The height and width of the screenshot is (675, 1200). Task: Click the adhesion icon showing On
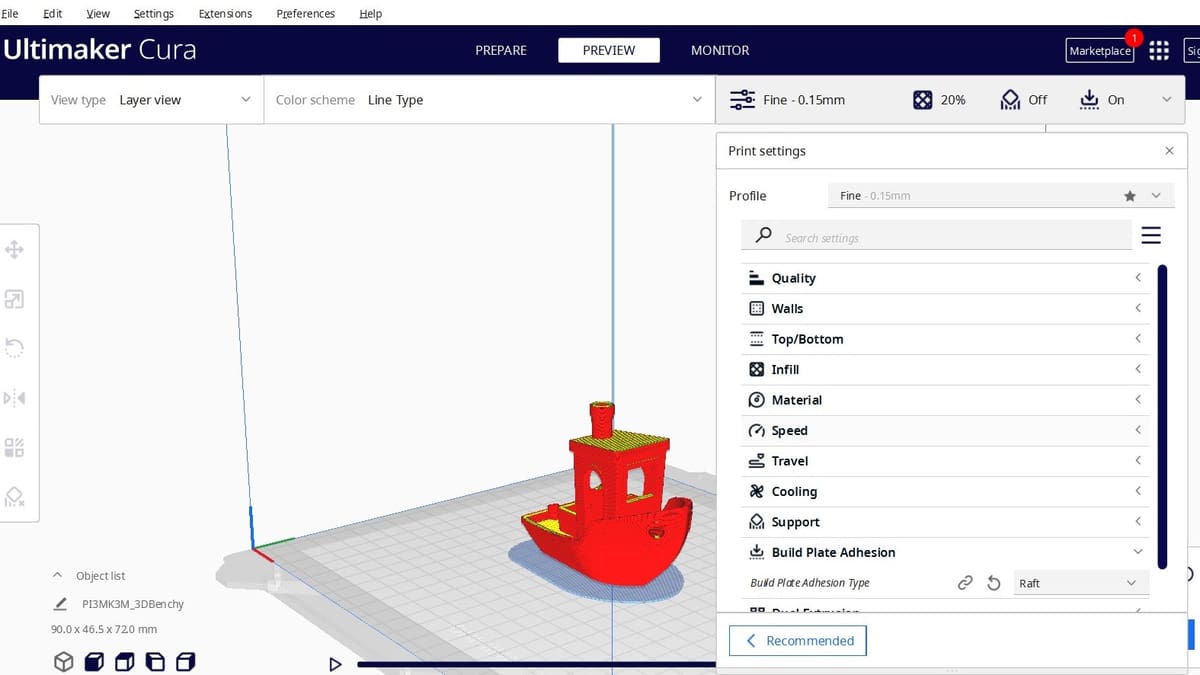1089,100
